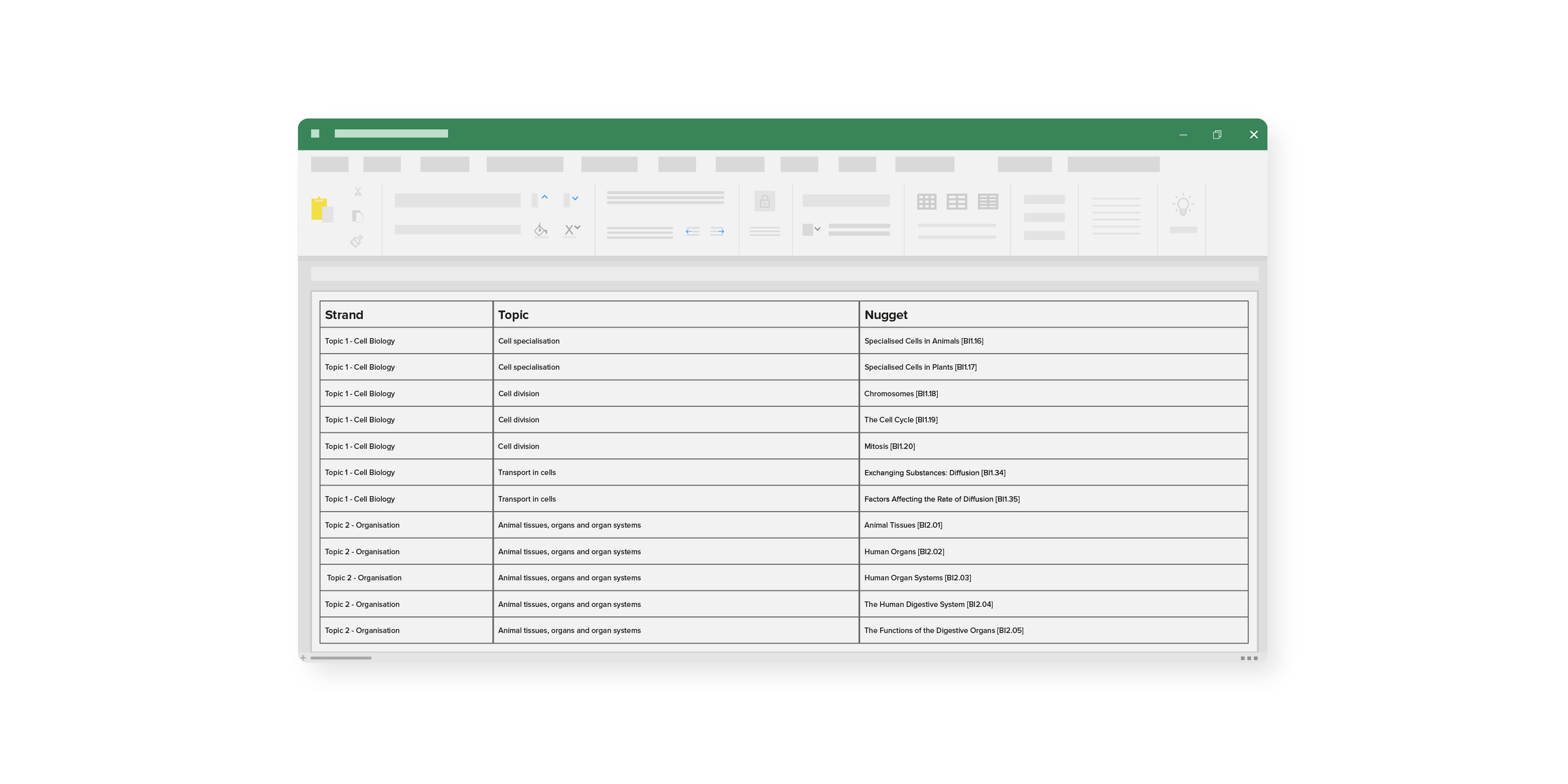Select 'Topic 2 - Organisation' in Human Organs row
Viewport: 1568px width, 784px height.
coord(406,551)
